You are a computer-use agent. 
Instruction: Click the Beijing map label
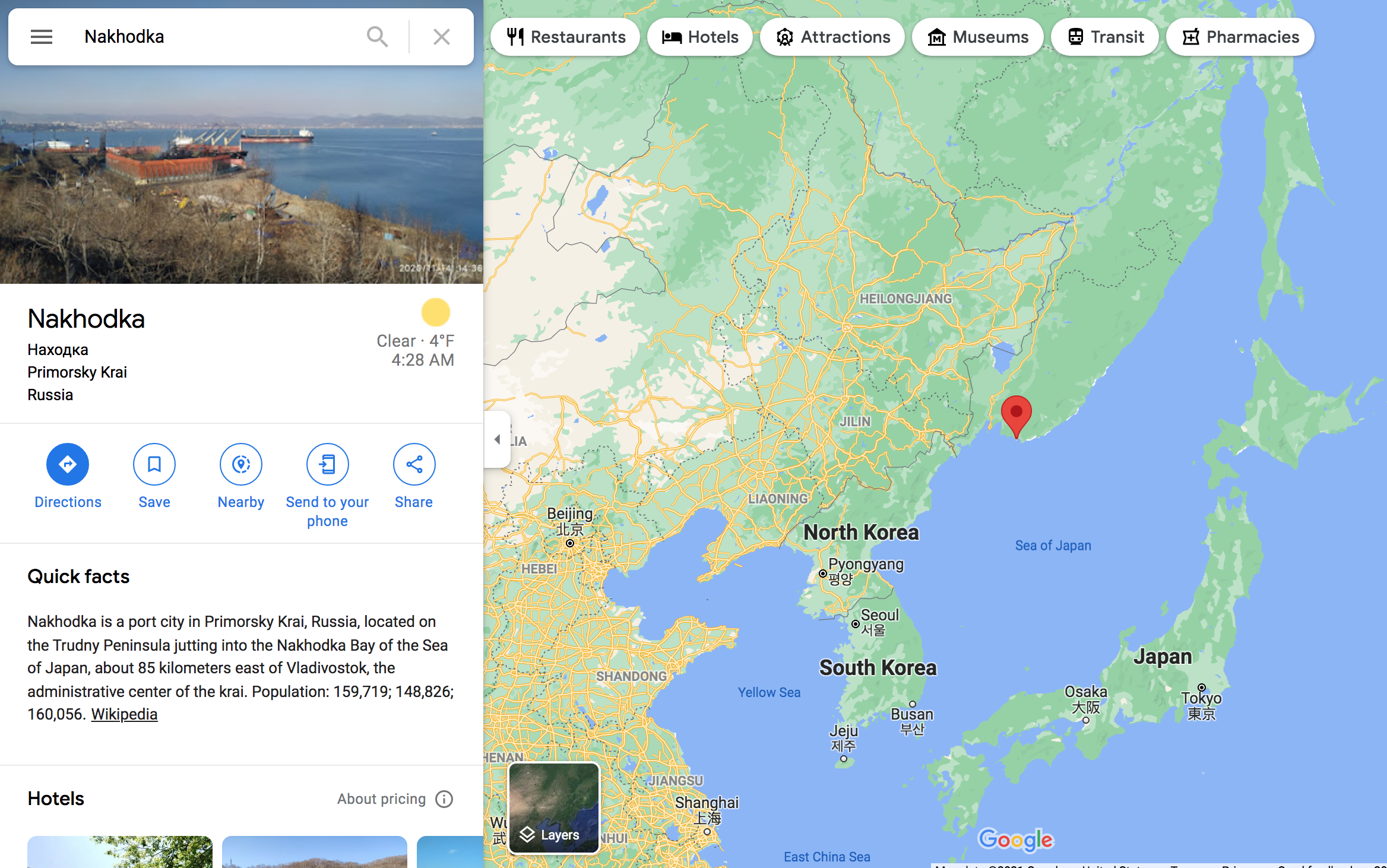pyautogui.click(x=569, y=521)
